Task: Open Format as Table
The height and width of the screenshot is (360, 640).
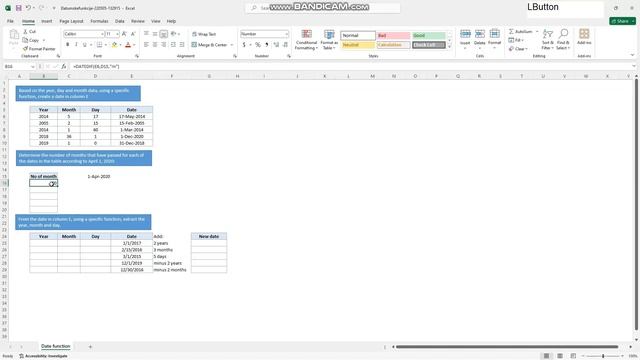Action: 329,40
